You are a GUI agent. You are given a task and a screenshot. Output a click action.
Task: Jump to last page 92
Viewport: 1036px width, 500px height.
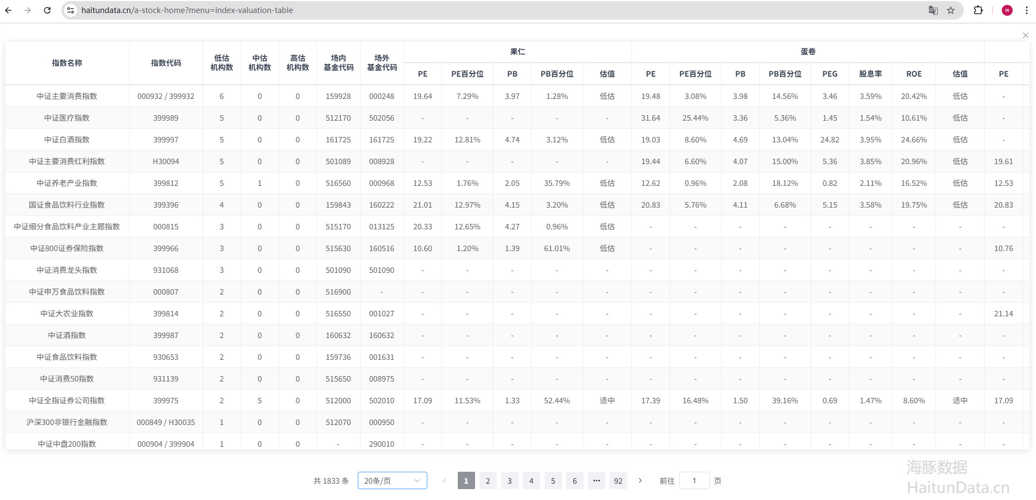pyautogui.click(x=618, y=481)
